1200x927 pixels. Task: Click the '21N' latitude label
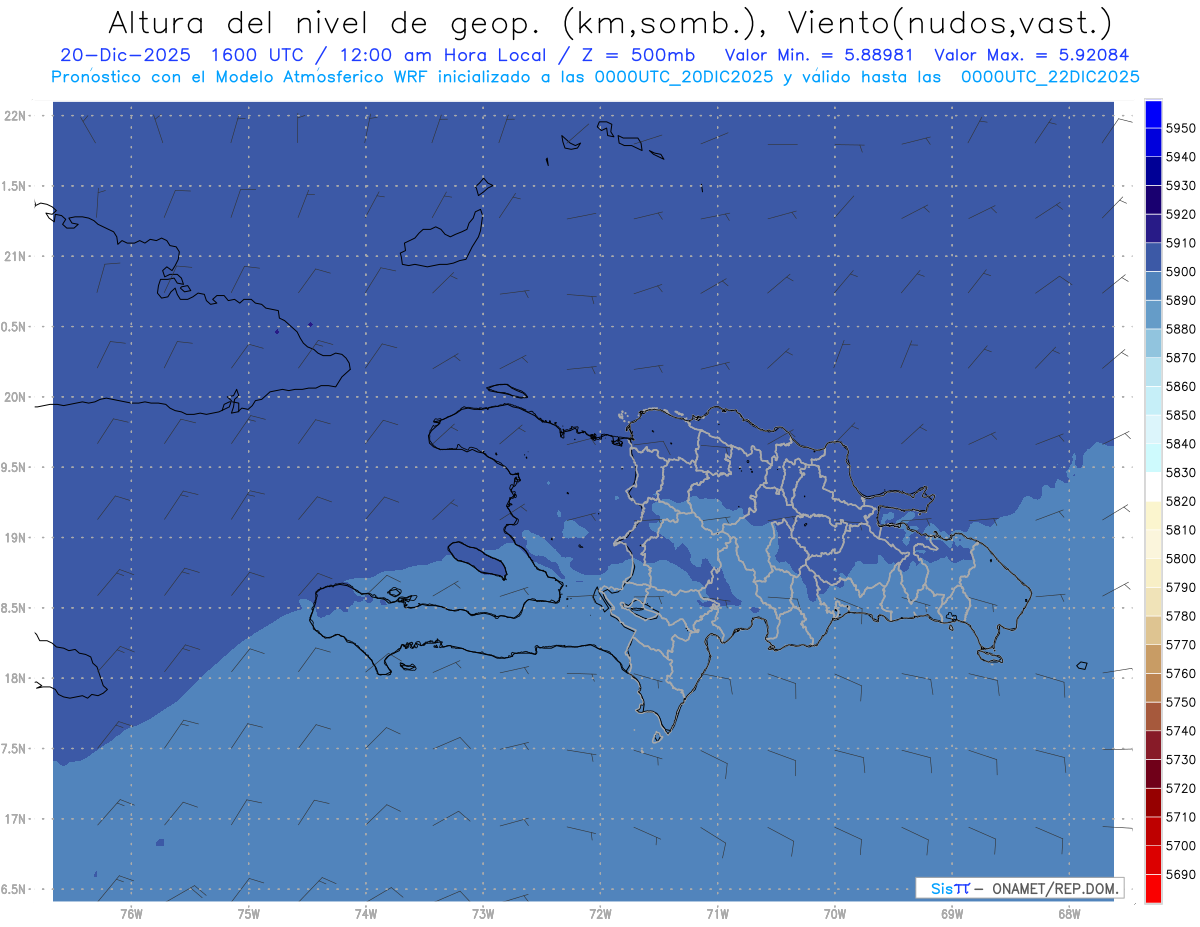point(15,257)
